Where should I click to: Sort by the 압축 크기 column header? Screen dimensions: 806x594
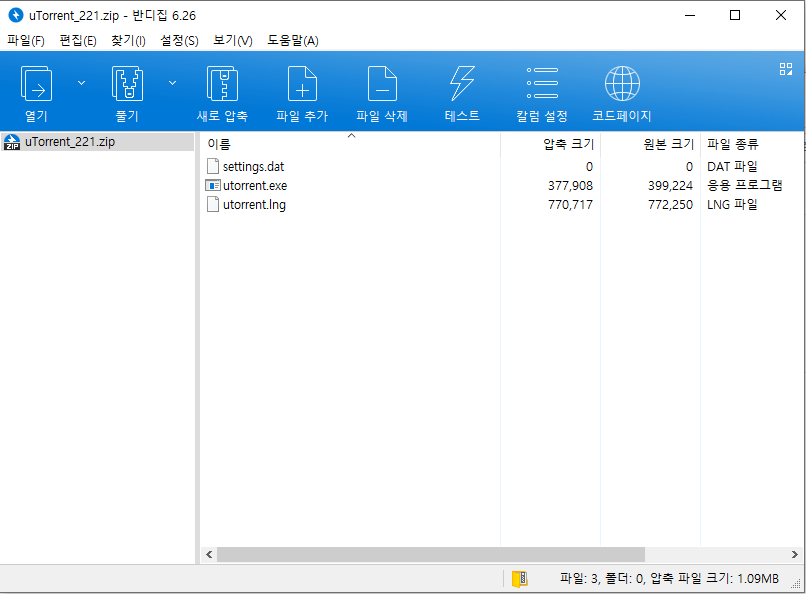click(x=551, y=144)
